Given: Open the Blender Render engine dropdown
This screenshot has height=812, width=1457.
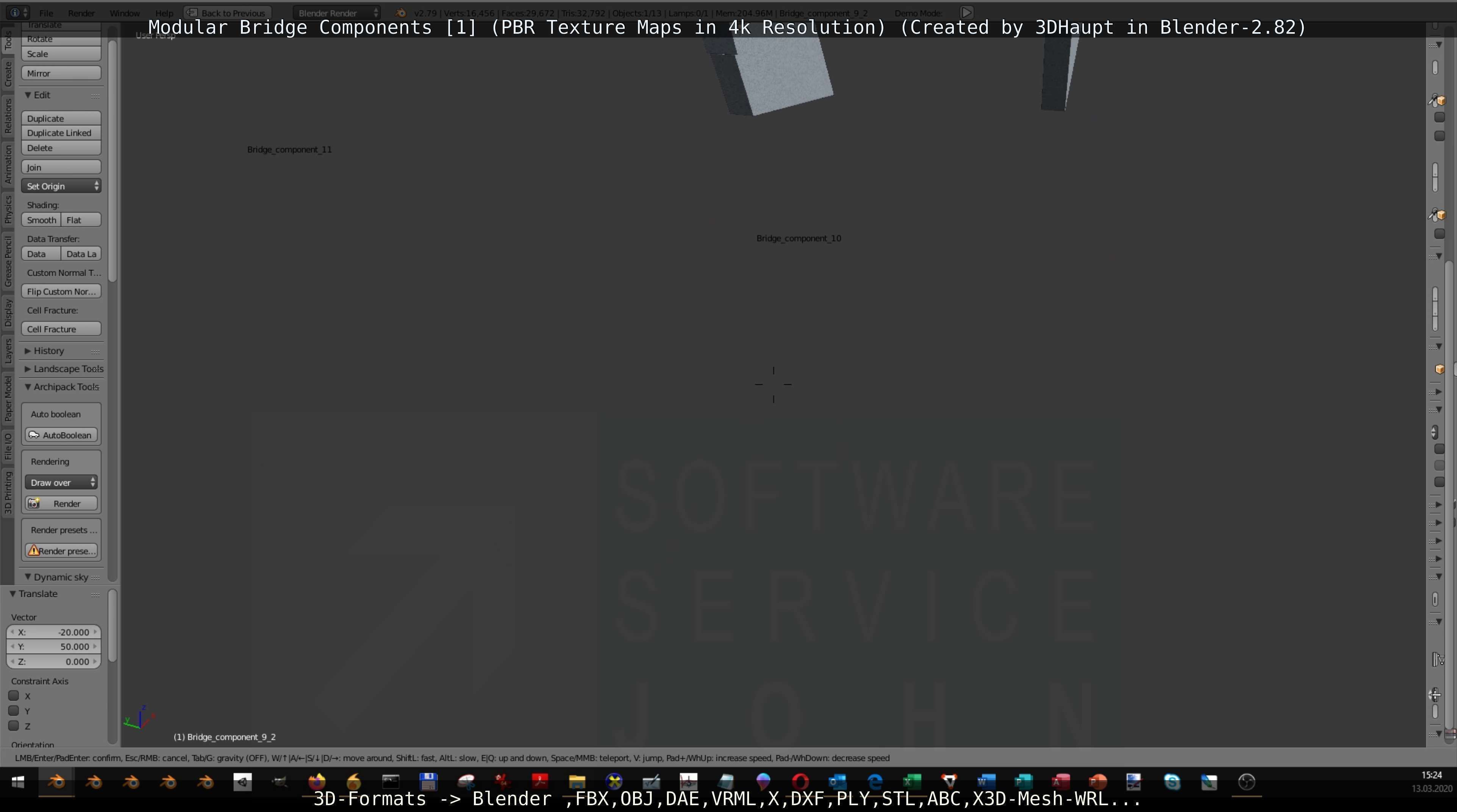Looking at the screenshot, I should tap(337, 12).
